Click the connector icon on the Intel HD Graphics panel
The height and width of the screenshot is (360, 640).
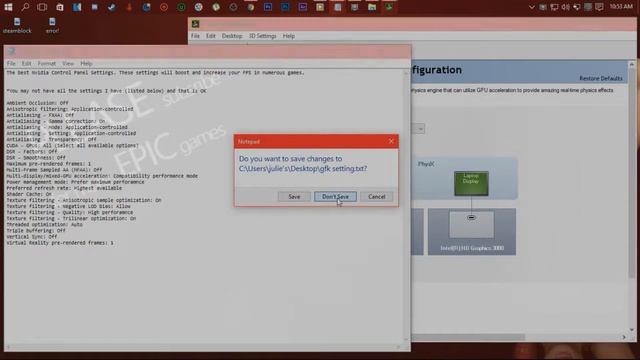pyautogui.click(x=471, y=218)
